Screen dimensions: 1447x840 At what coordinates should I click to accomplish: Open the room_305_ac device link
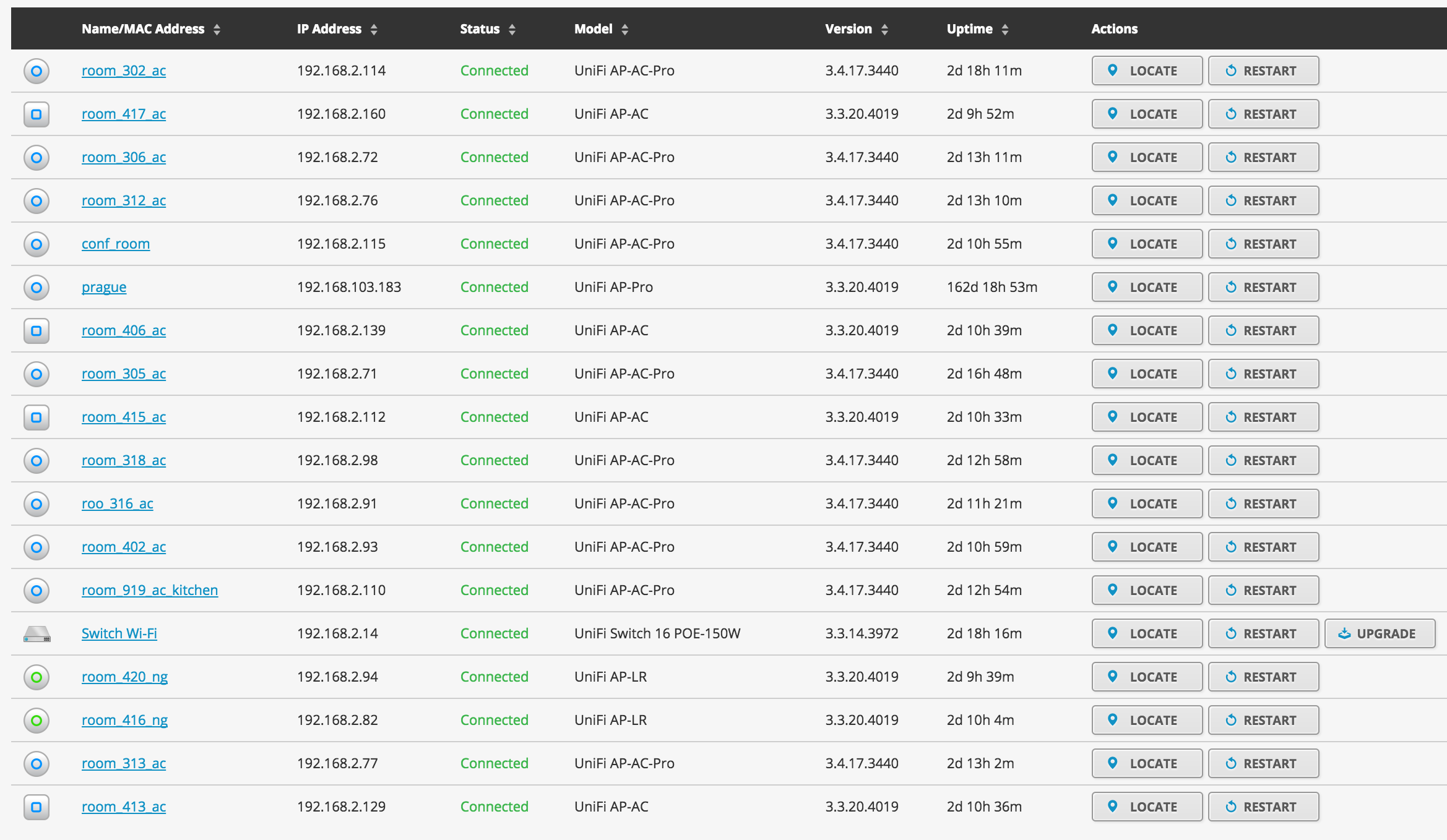(x=124, y=374)
